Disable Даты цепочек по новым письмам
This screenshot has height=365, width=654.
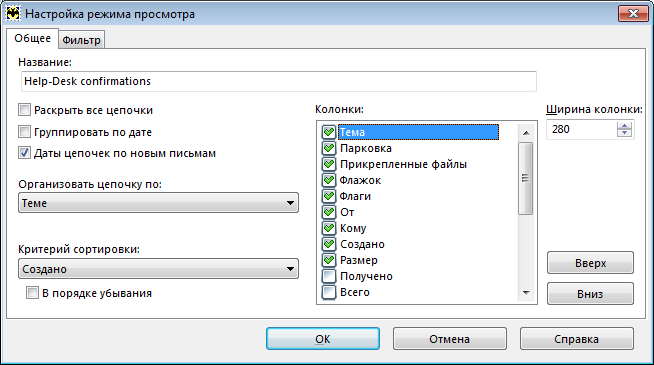pos(25,153)
